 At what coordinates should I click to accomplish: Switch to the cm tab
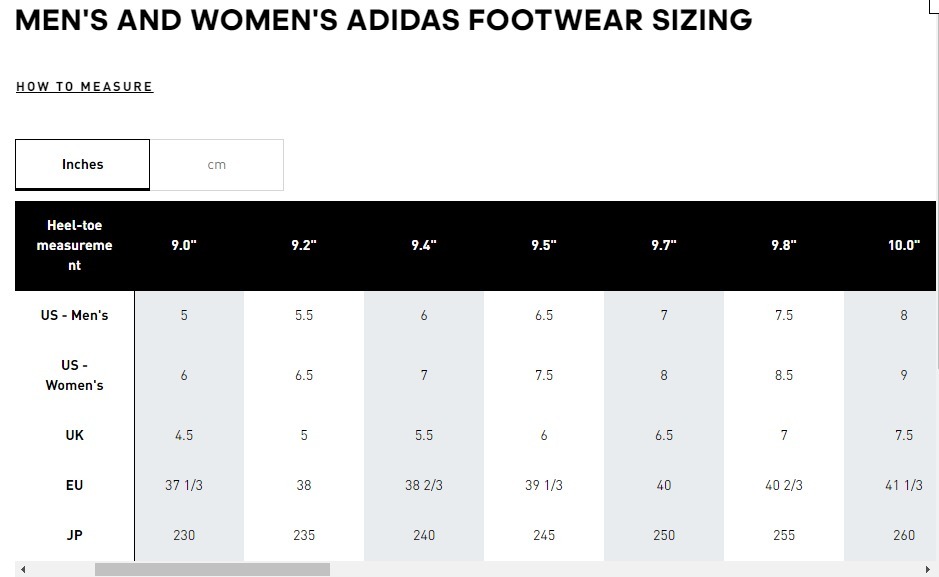pyautogui.click(x=216, y=164)
